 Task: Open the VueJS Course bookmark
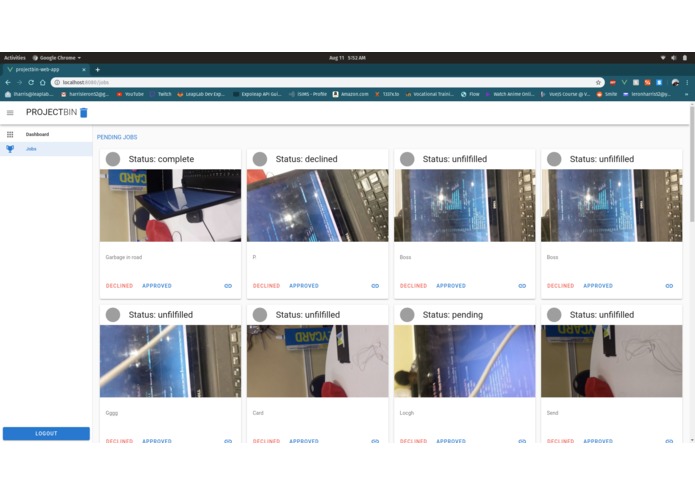pyautogui.click(x=566, y=94)
